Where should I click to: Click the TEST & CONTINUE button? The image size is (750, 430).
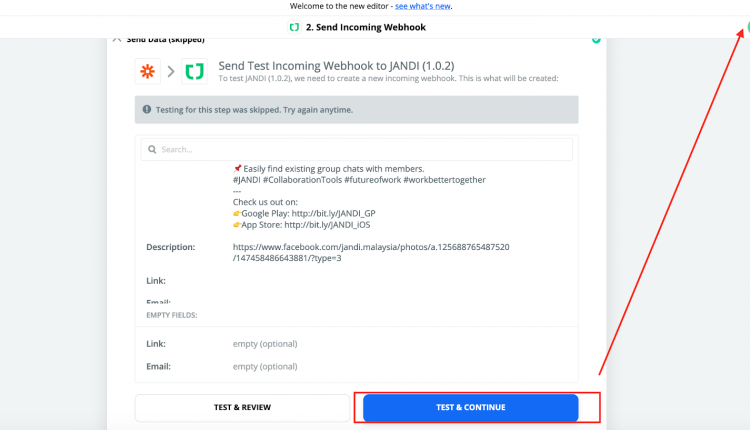pos(471,408)
